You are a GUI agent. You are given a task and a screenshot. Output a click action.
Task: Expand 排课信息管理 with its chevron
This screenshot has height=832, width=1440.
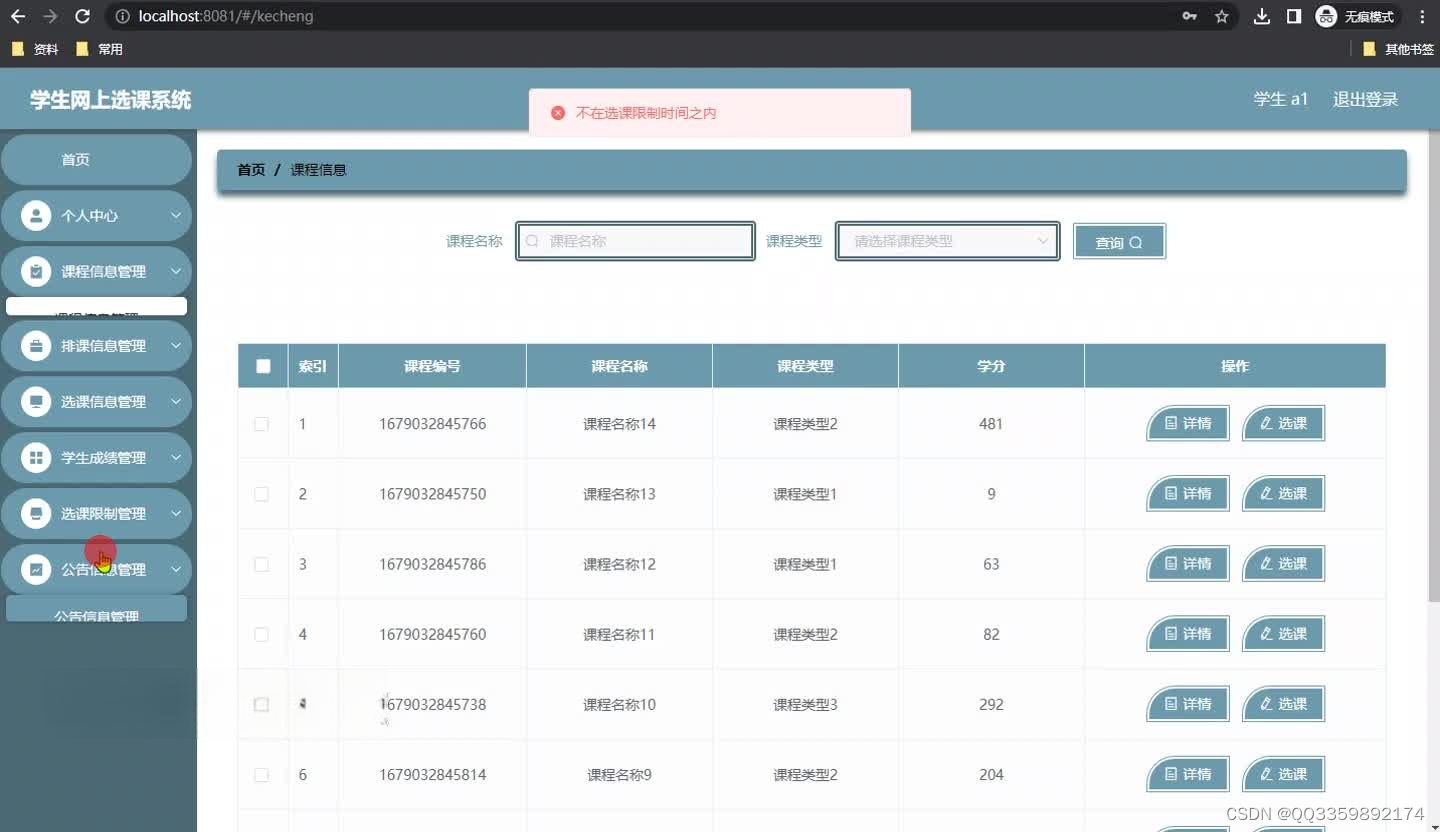pos(175,346)
